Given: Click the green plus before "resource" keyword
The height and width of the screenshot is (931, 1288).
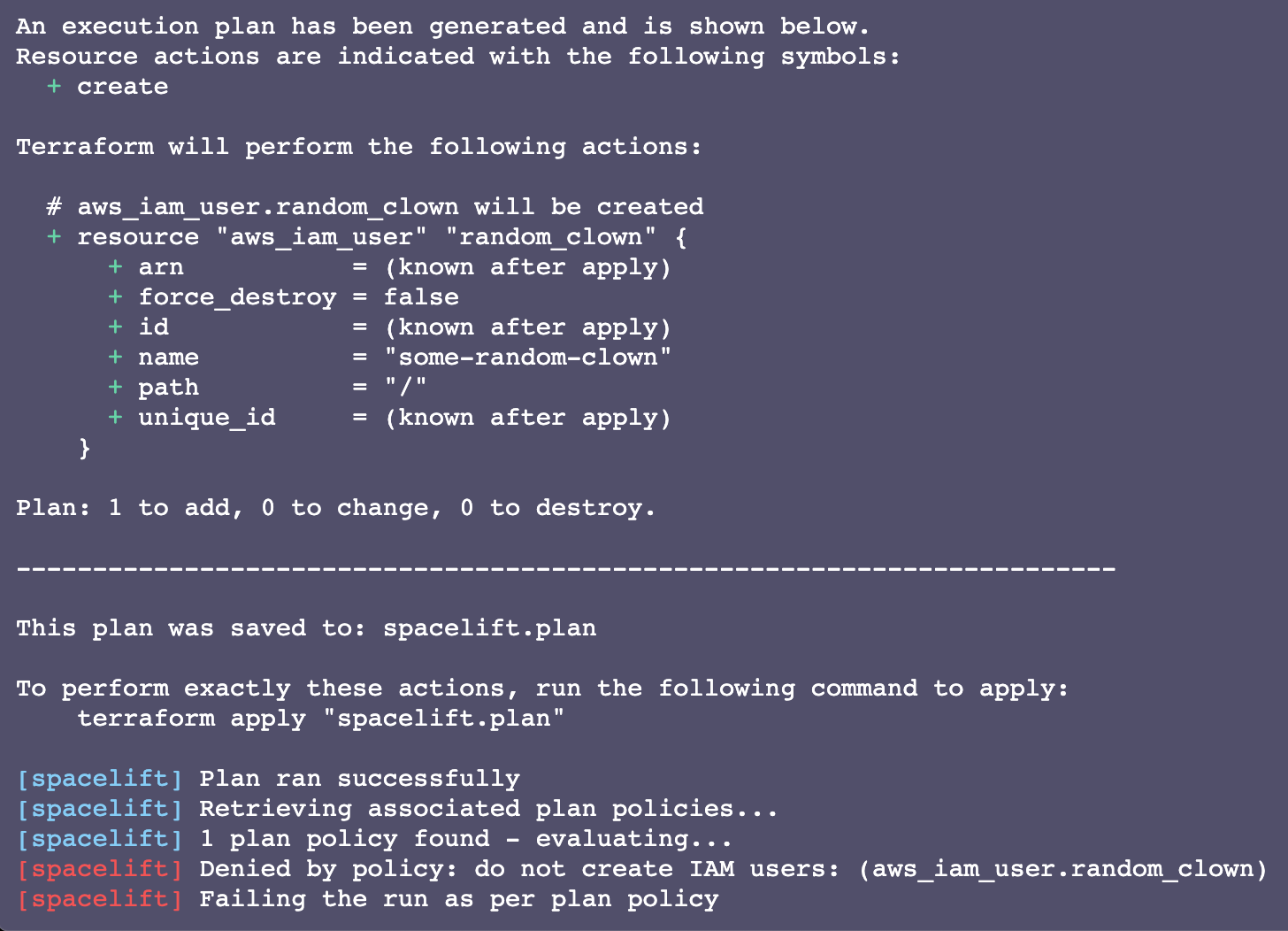Looking at the screenshot, I should tap(55, 237).
